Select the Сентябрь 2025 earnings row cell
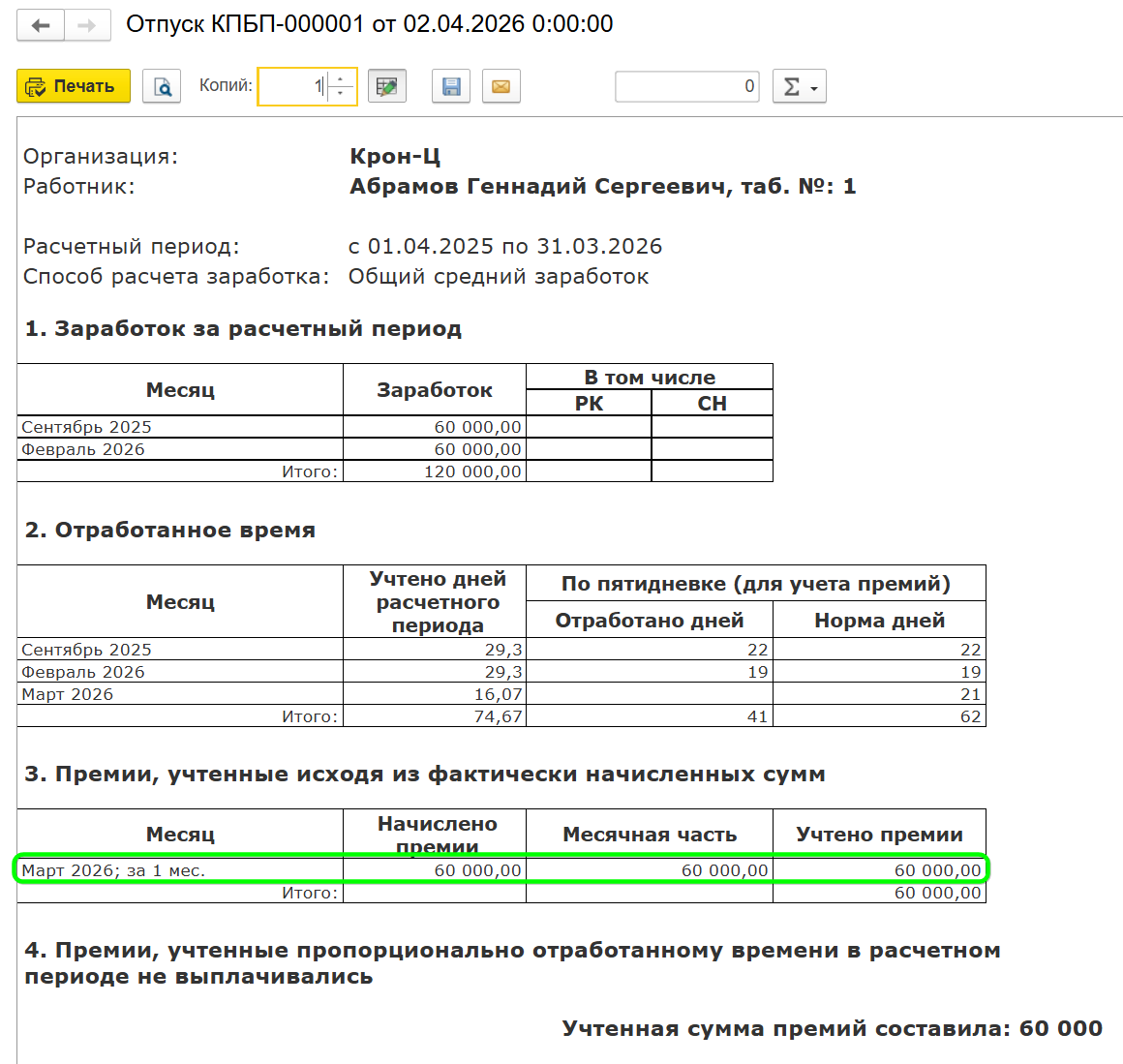Viewport: 1123px width, 1064px height. tap(180, 427)
